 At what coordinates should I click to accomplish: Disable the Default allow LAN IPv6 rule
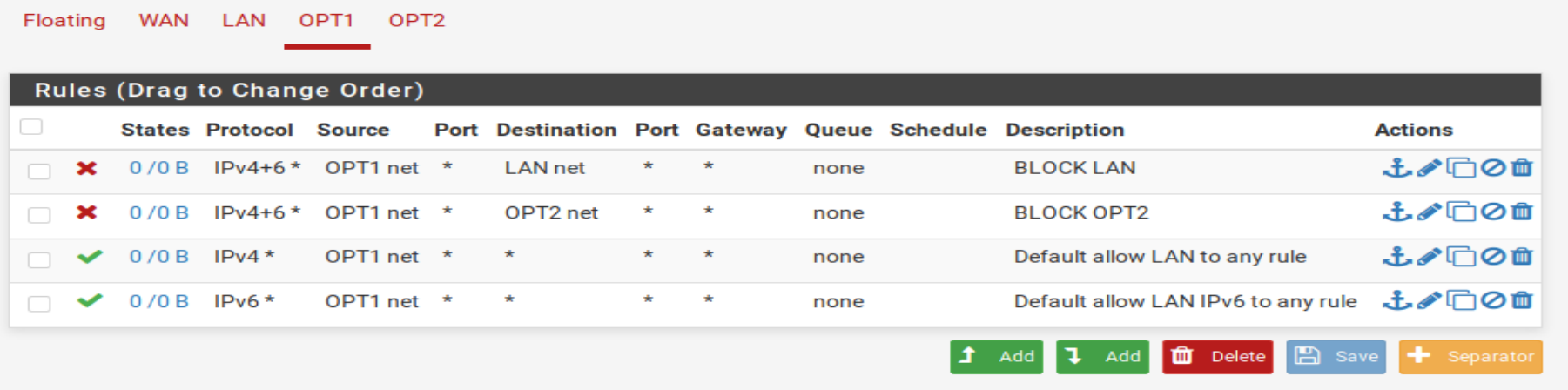point(1493,300)
